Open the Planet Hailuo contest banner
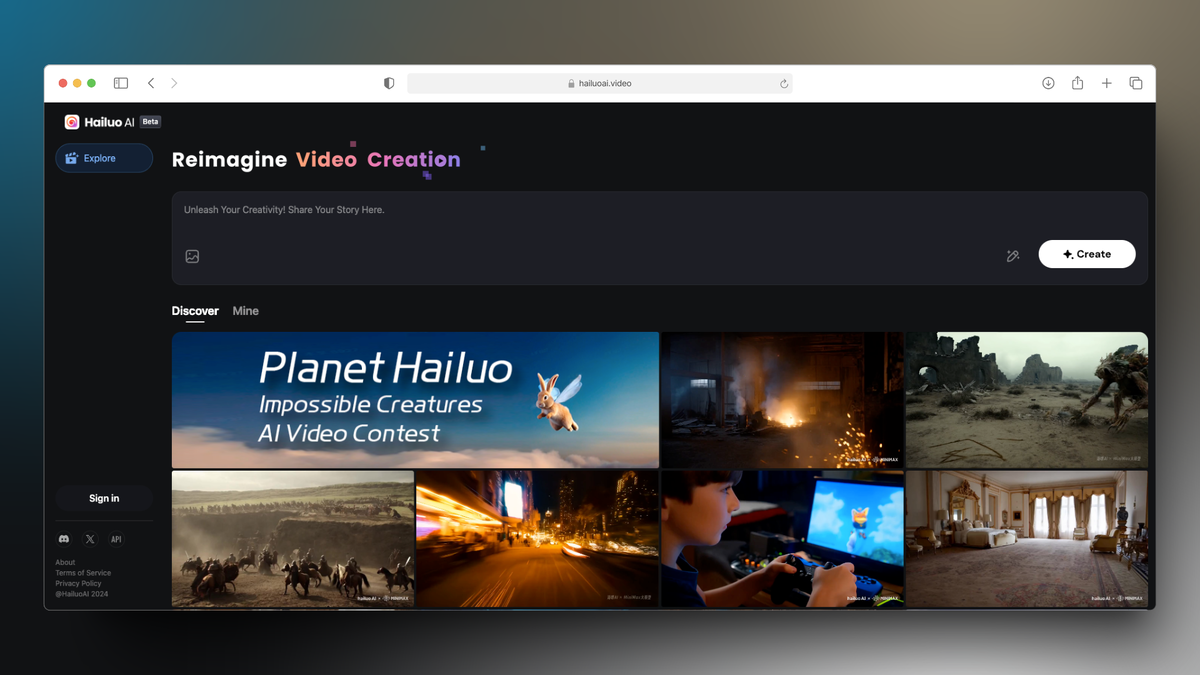1200x675 pixels. (x=415, y=400)
